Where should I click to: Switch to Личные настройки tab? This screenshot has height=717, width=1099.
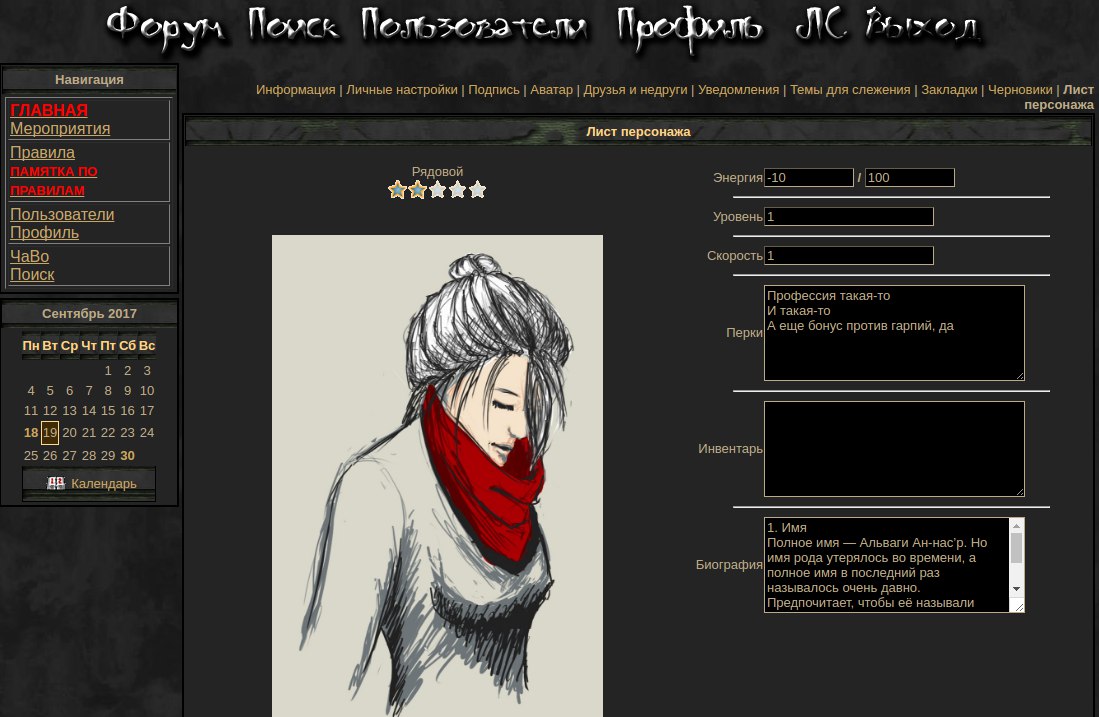point(402,90)
